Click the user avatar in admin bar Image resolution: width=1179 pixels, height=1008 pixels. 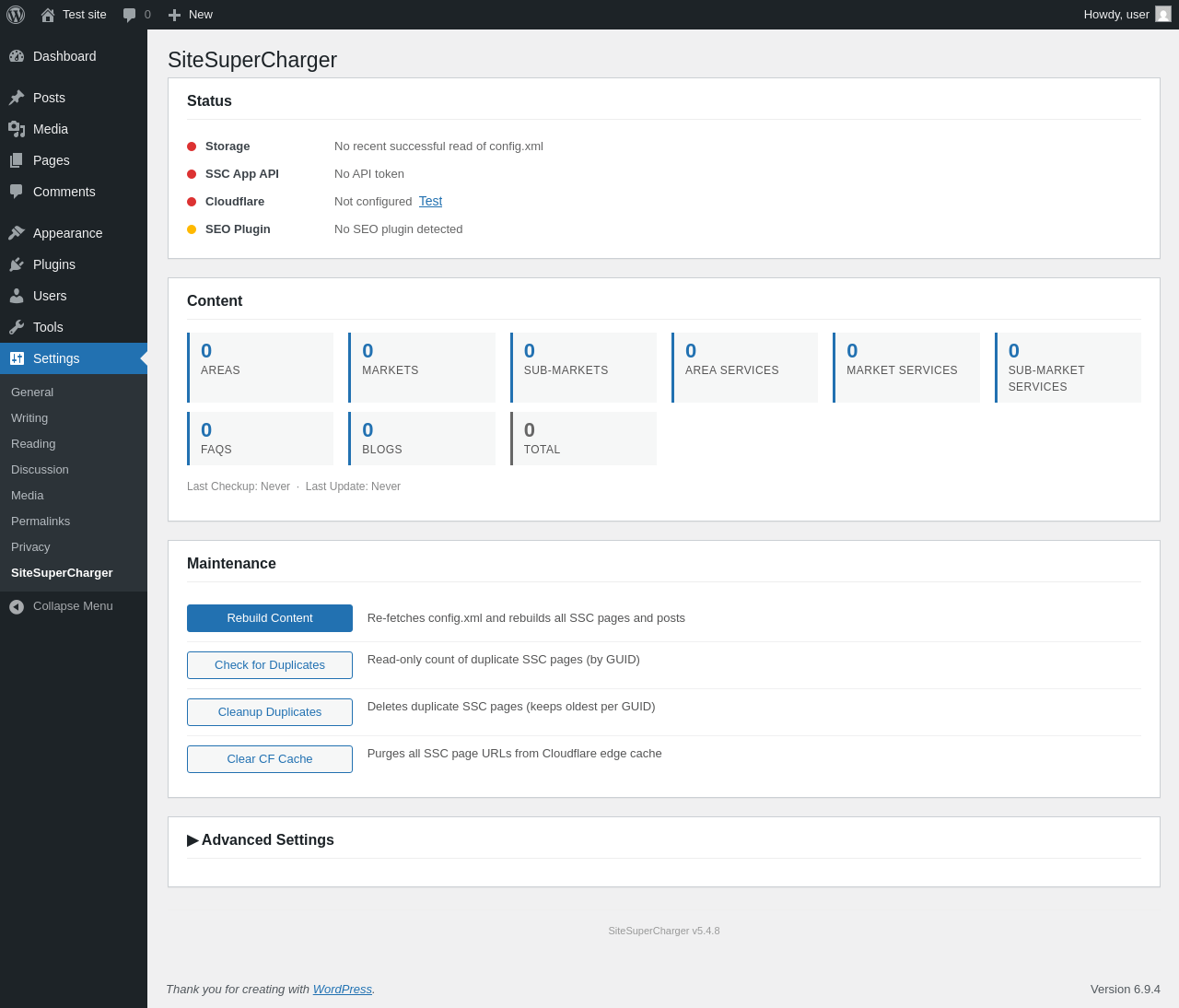click(1163, 14)
